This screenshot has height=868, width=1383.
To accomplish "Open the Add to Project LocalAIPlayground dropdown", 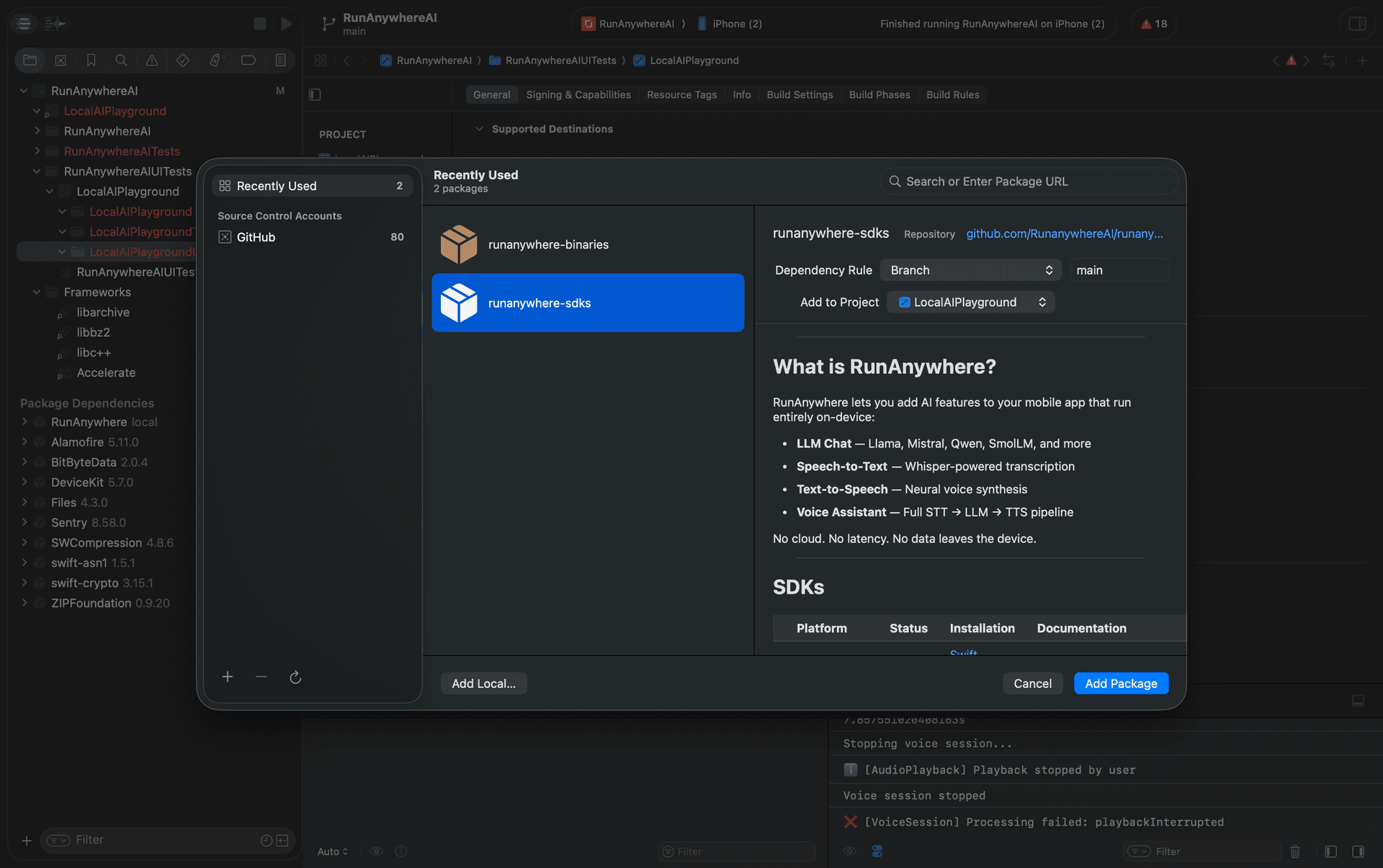I will (x=971, y=302).
